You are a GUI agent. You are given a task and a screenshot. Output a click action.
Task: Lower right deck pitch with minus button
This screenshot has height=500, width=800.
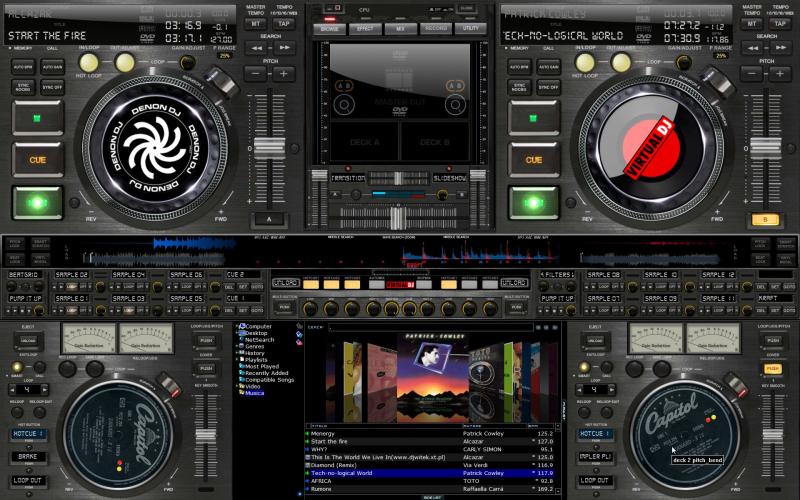(x=752, y=73)
